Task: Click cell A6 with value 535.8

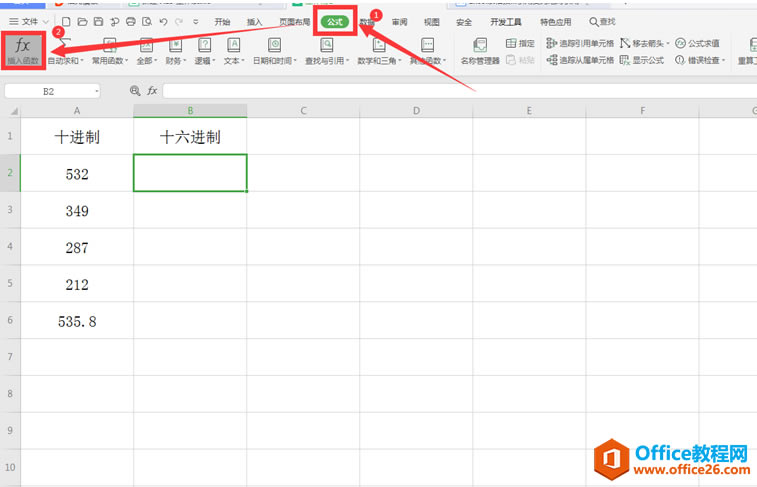Action: (x=77, y=320)
